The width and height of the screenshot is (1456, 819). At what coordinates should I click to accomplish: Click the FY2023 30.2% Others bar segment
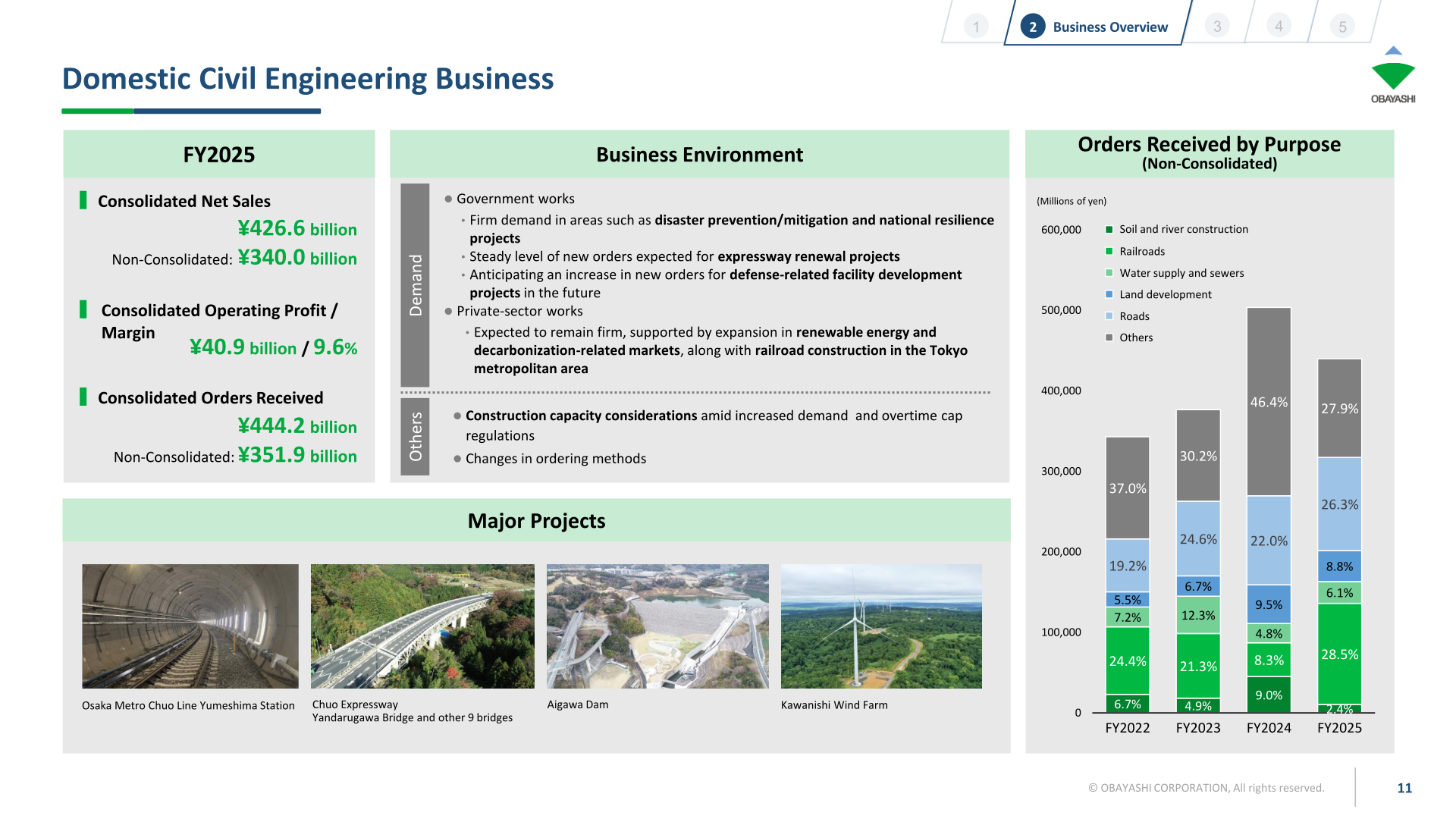1198,456
